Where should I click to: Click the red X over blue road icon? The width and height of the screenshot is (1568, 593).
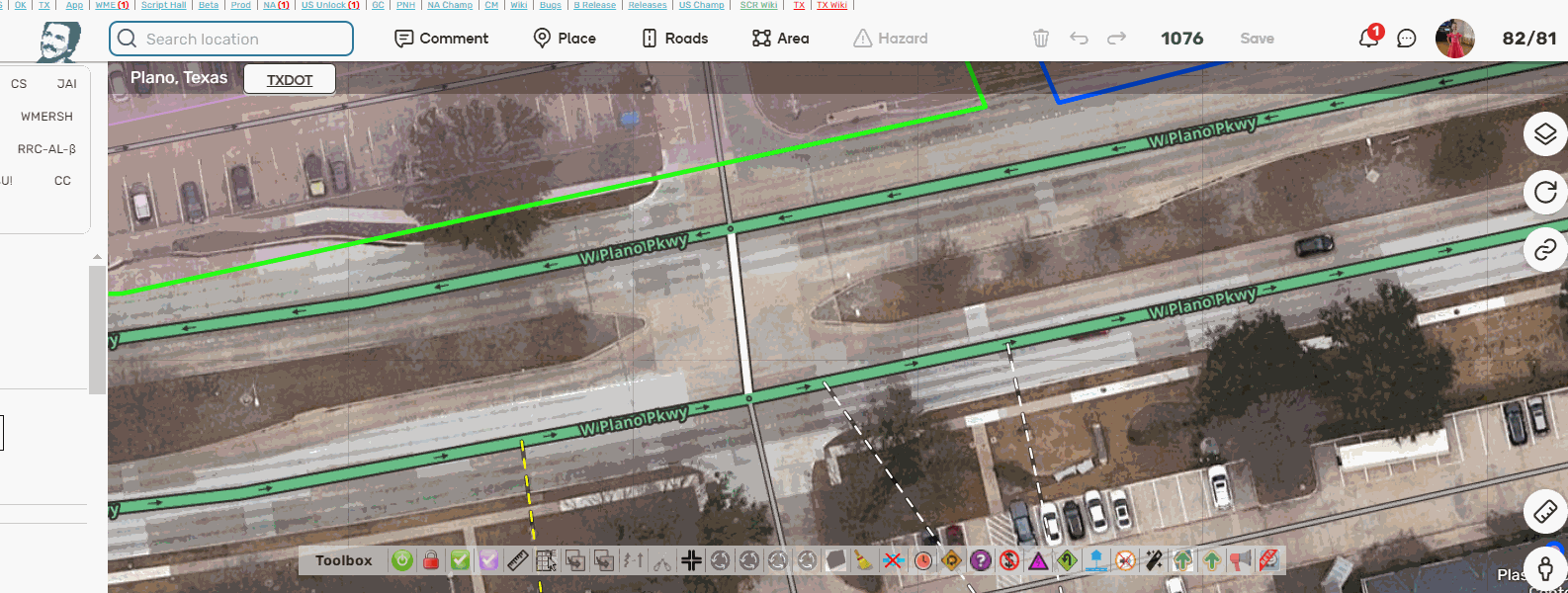pos(893,560)
